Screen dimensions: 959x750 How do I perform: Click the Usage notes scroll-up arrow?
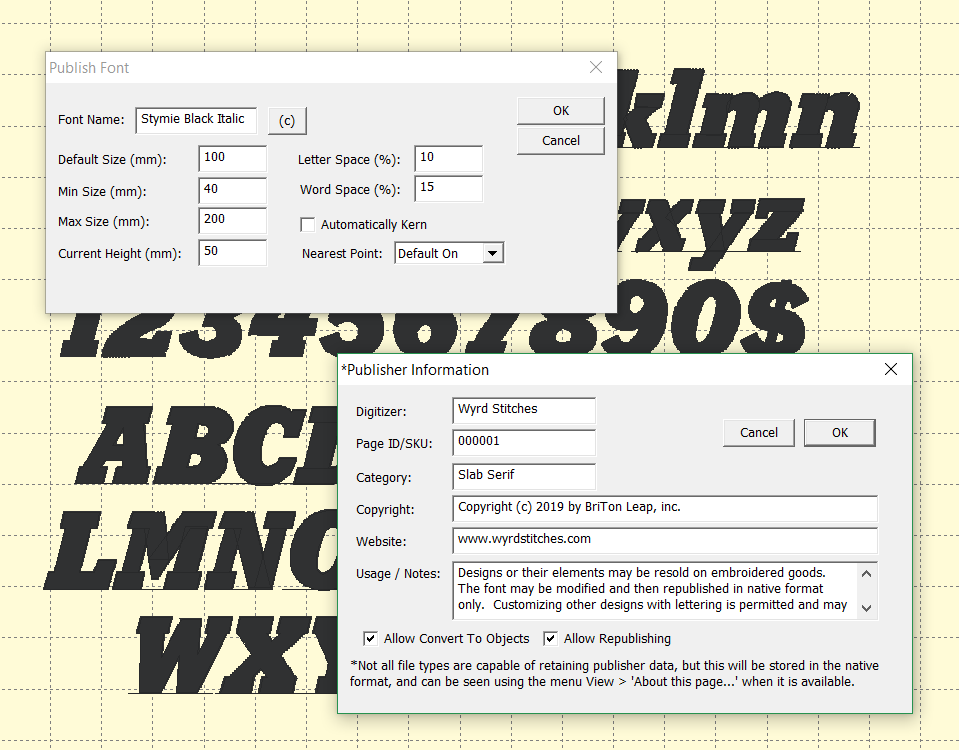pos(868,573)
